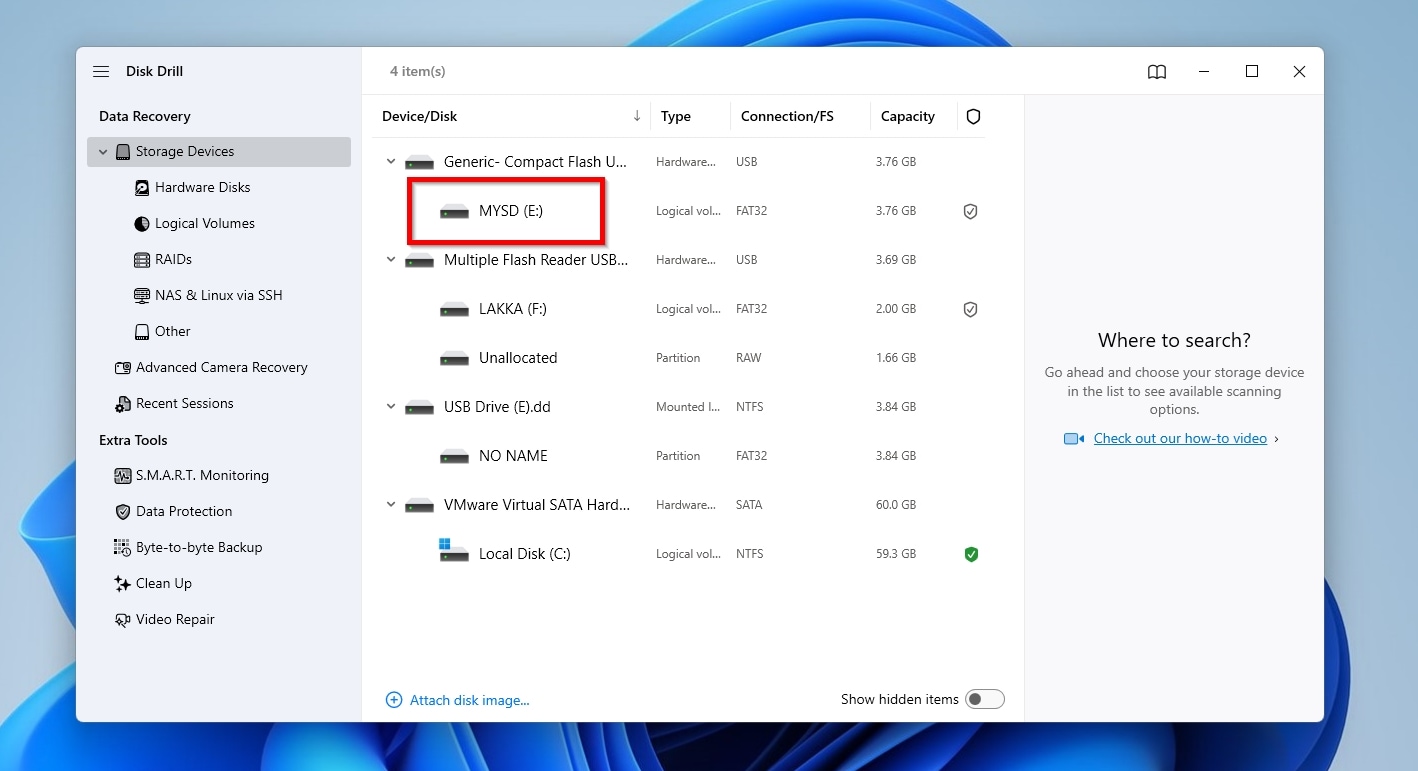Toggle the Show hidden items switch
1418x771 pixels.
point(985,700)
